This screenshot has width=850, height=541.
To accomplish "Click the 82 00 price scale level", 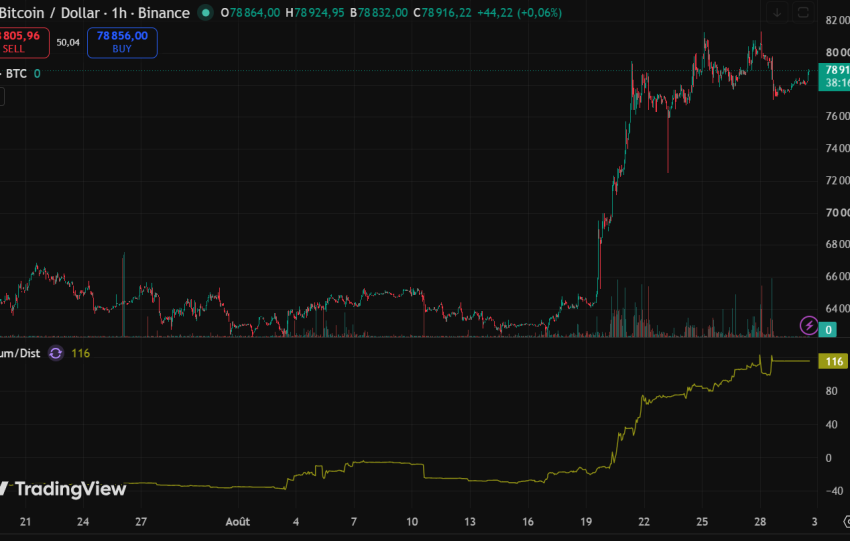I will pos(838,20).
